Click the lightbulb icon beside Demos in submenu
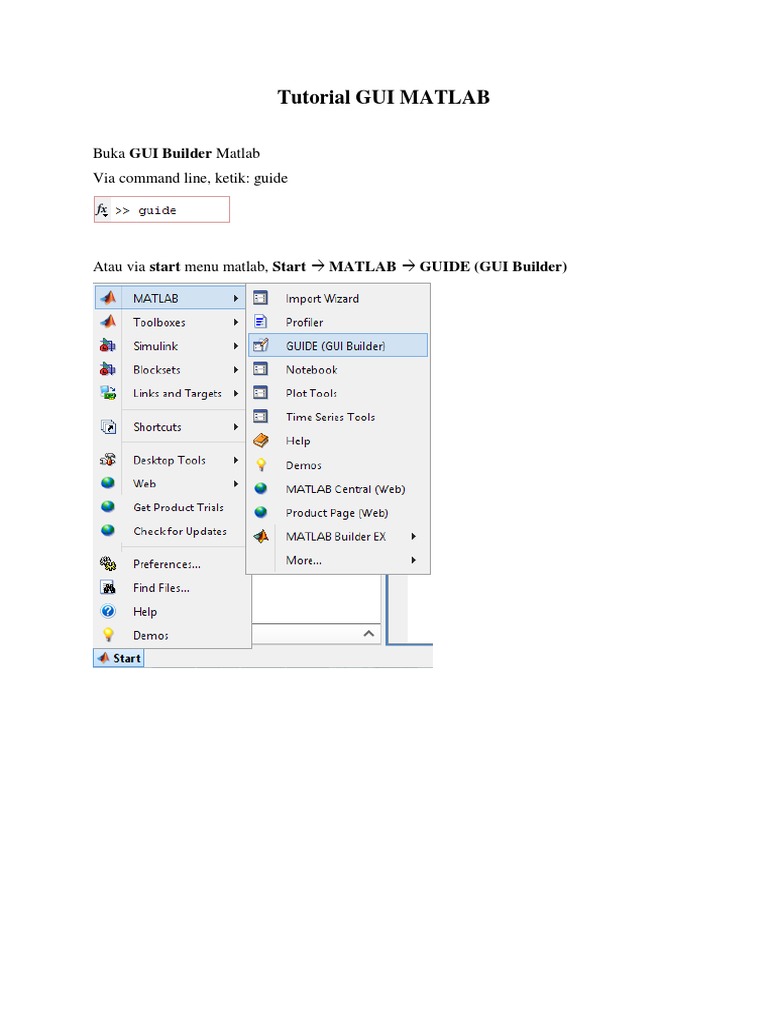The width and height of the screenshot is (768, 1024). pyautogui.click(x=261, y=464)
